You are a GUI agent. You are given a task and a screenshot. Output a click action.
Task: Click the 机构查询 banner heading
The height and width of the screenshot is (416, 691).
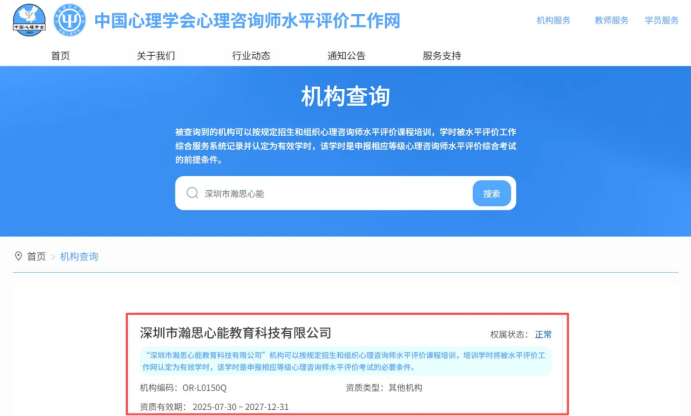346,97
